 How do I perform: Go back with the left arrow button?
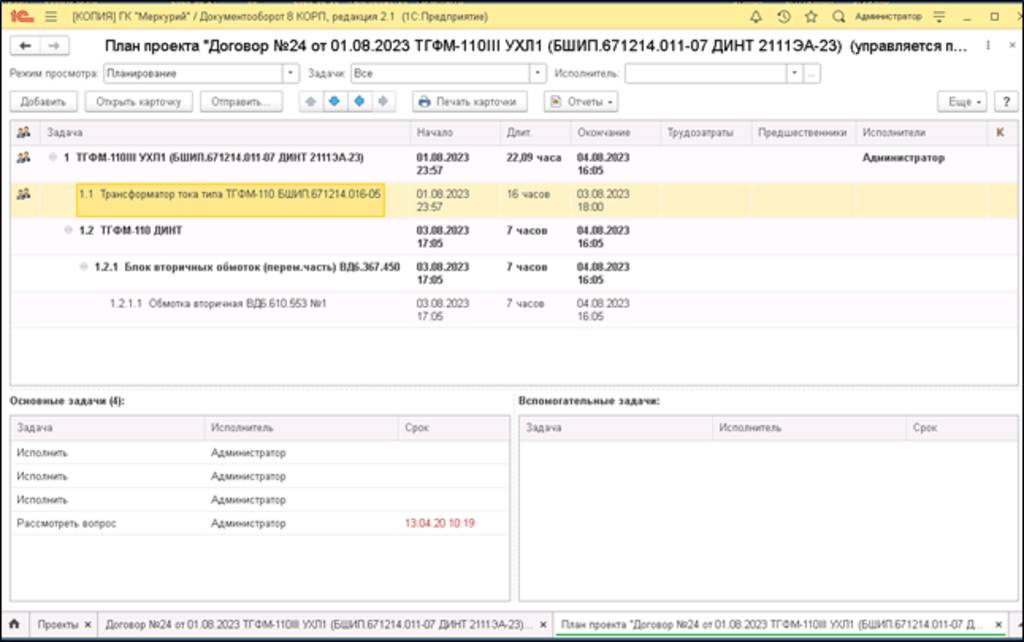coord(25,46)
